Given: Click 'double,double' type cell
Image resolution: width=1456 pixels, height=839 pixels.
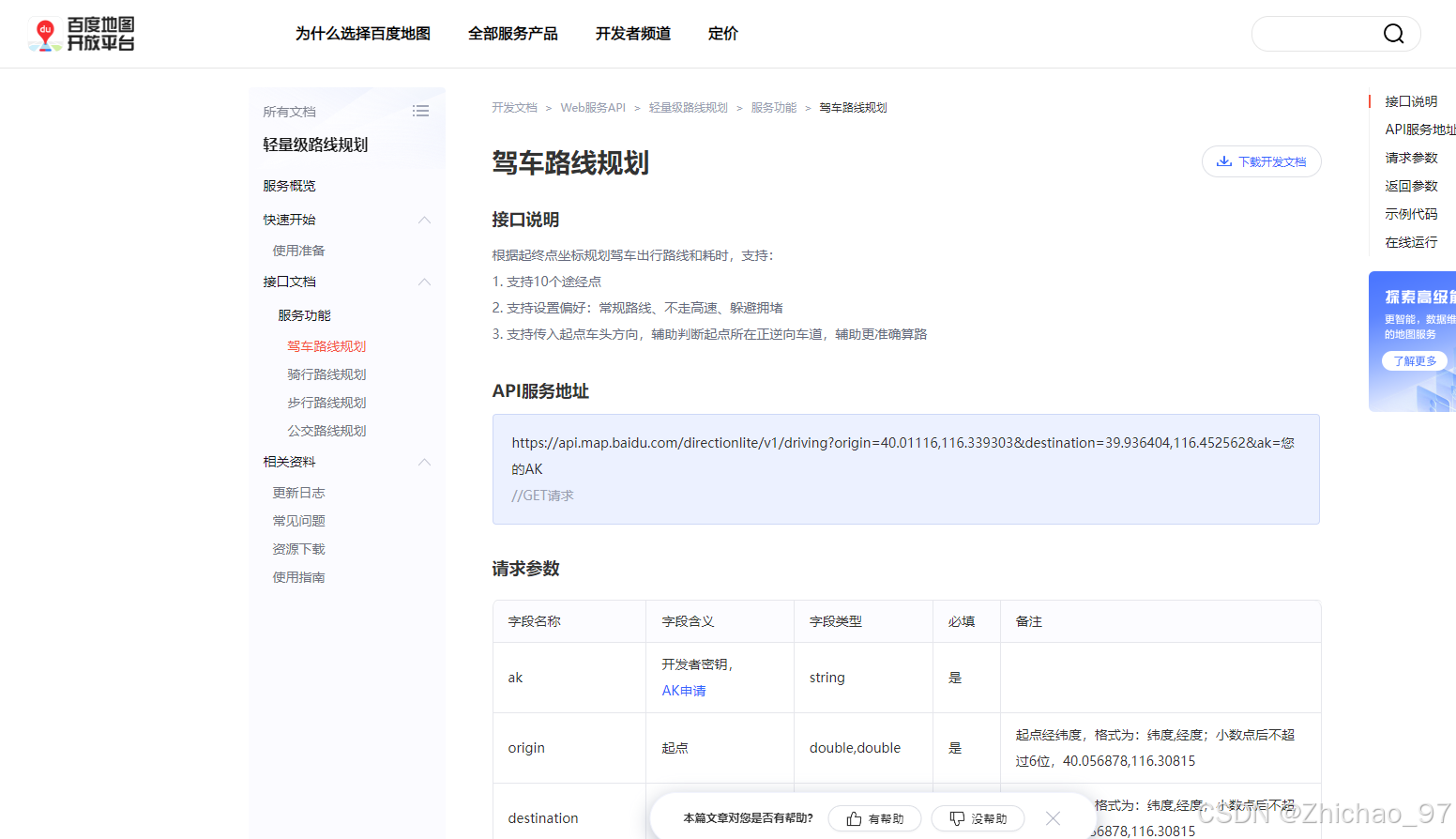Looking at the screenshot, I should point(863,748).
